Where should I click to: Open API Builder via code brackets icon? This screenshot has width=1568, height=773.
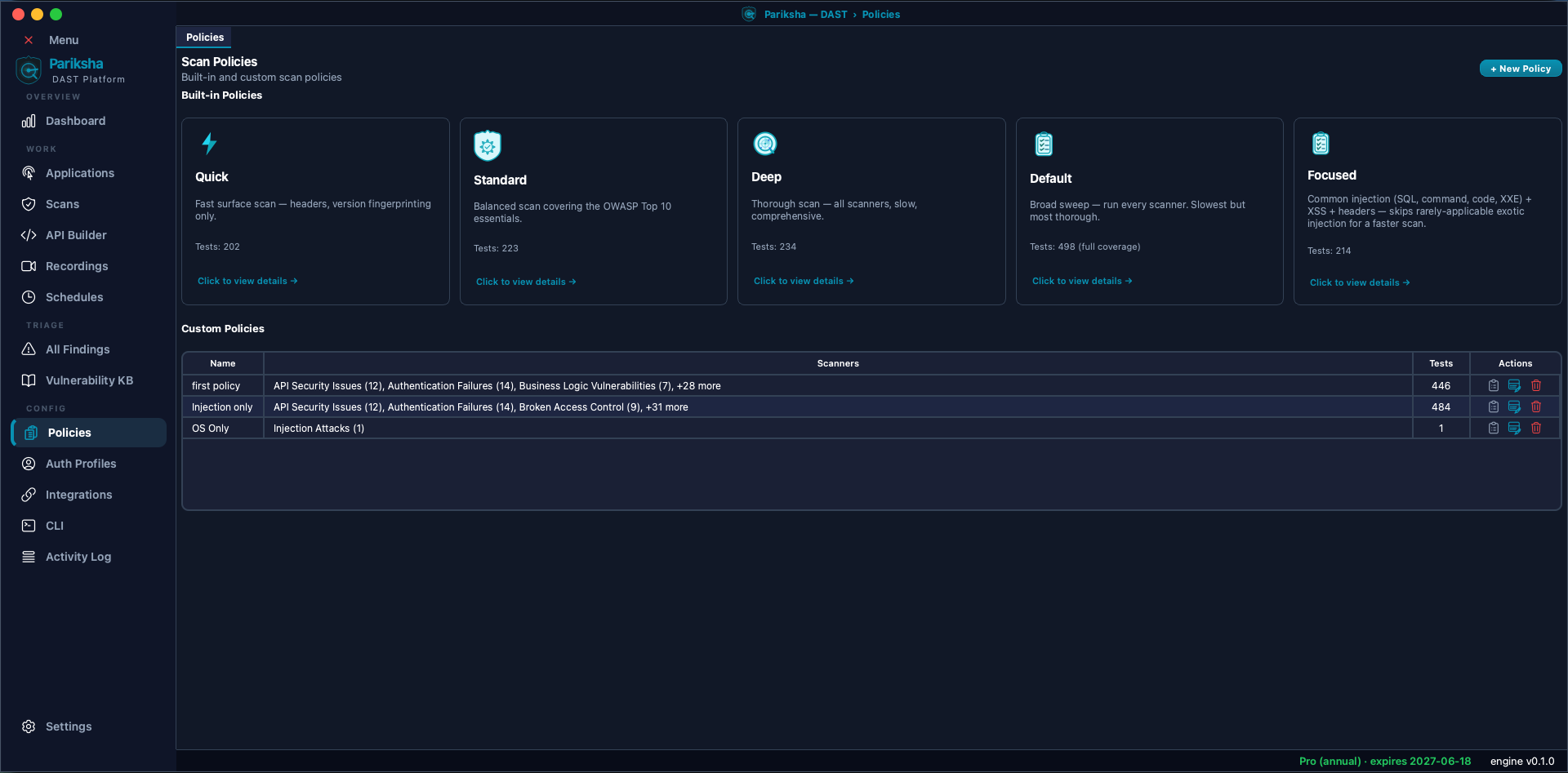pos(29,235)
